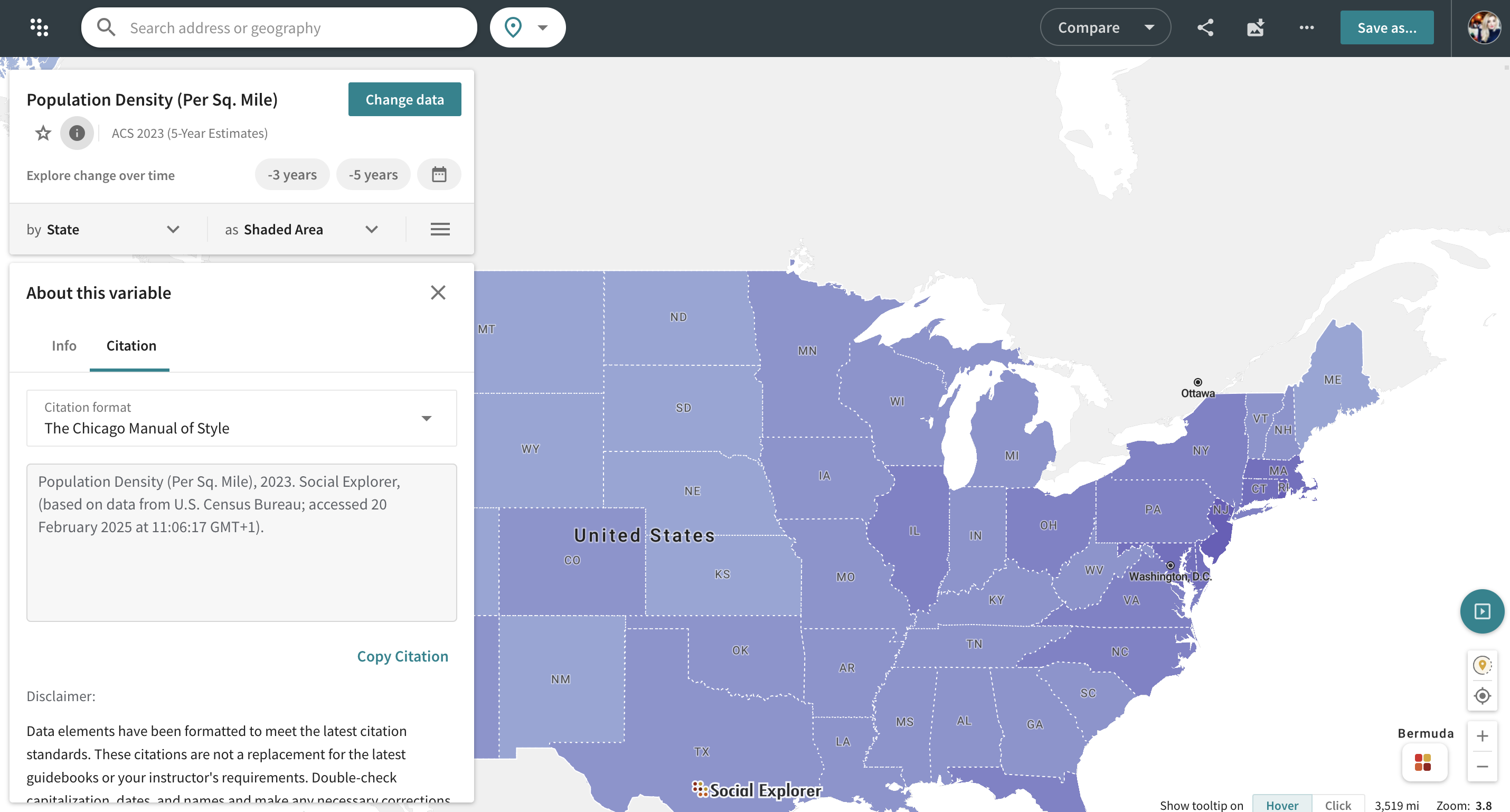
Task: Open the Citation format dropdown
Action: (x=241, y=418)
